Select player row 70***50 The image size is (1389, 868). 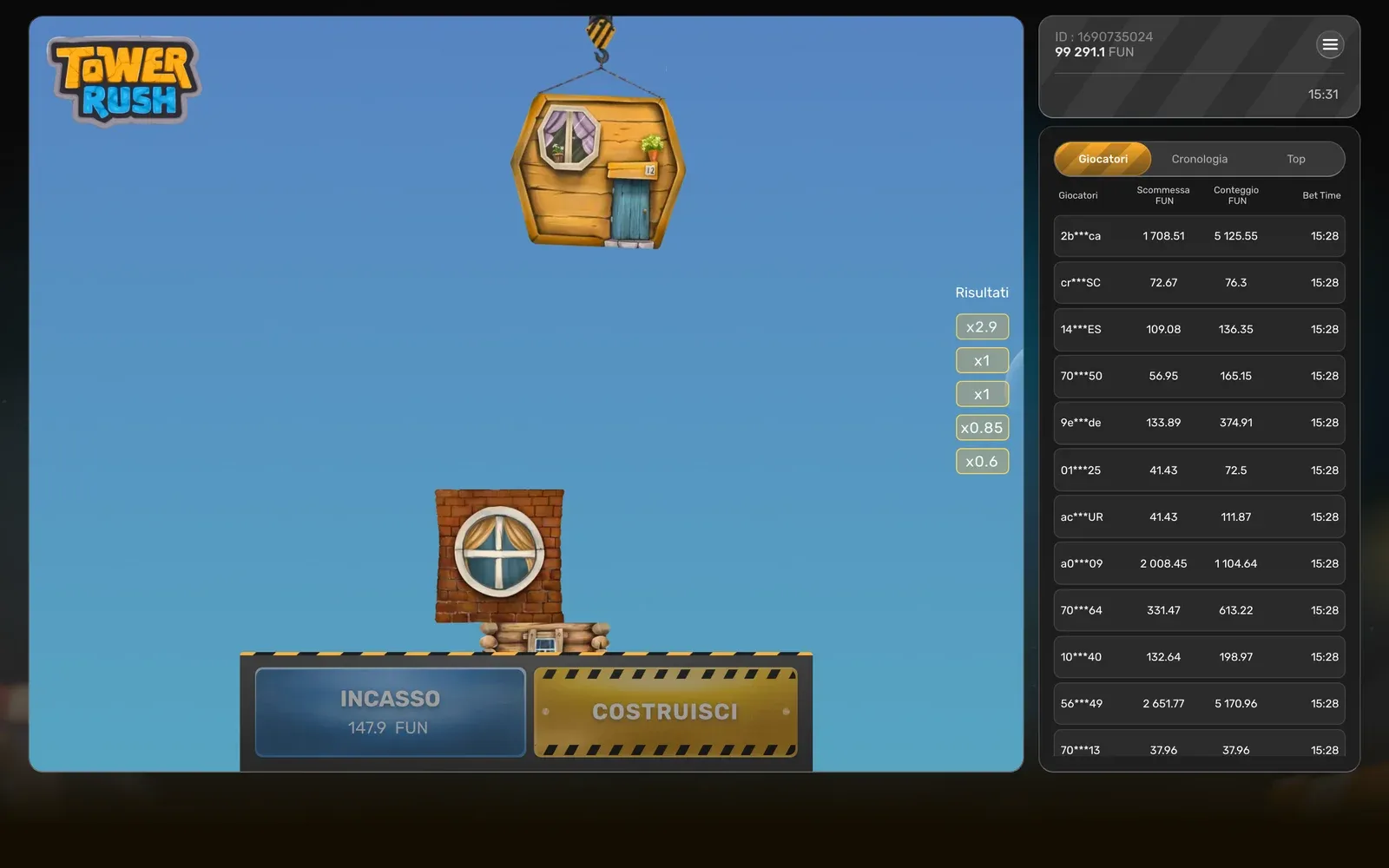[1199, 377]
